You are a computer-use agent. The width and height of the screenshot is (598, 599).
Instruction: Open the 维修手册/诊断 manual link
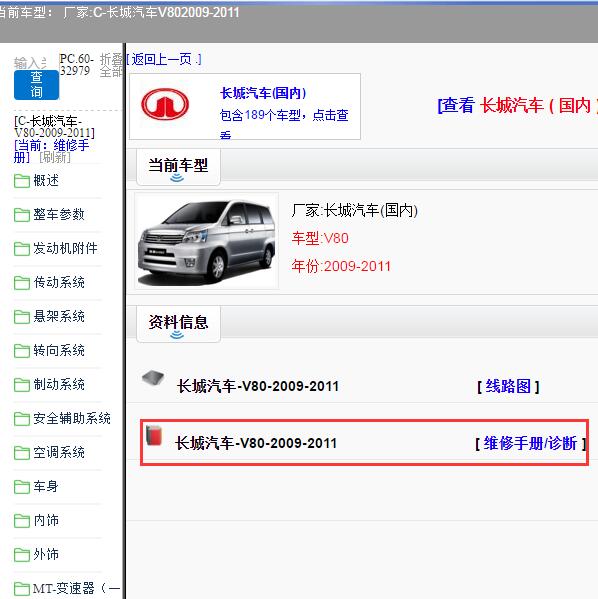click(530, 444)
